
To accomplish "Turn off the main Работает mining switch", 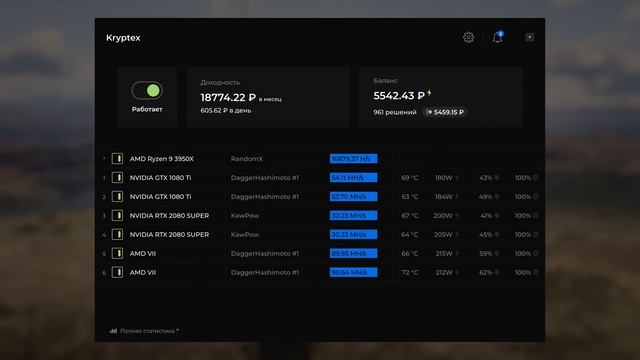I will pyautogui.click(x=147, y=90).
